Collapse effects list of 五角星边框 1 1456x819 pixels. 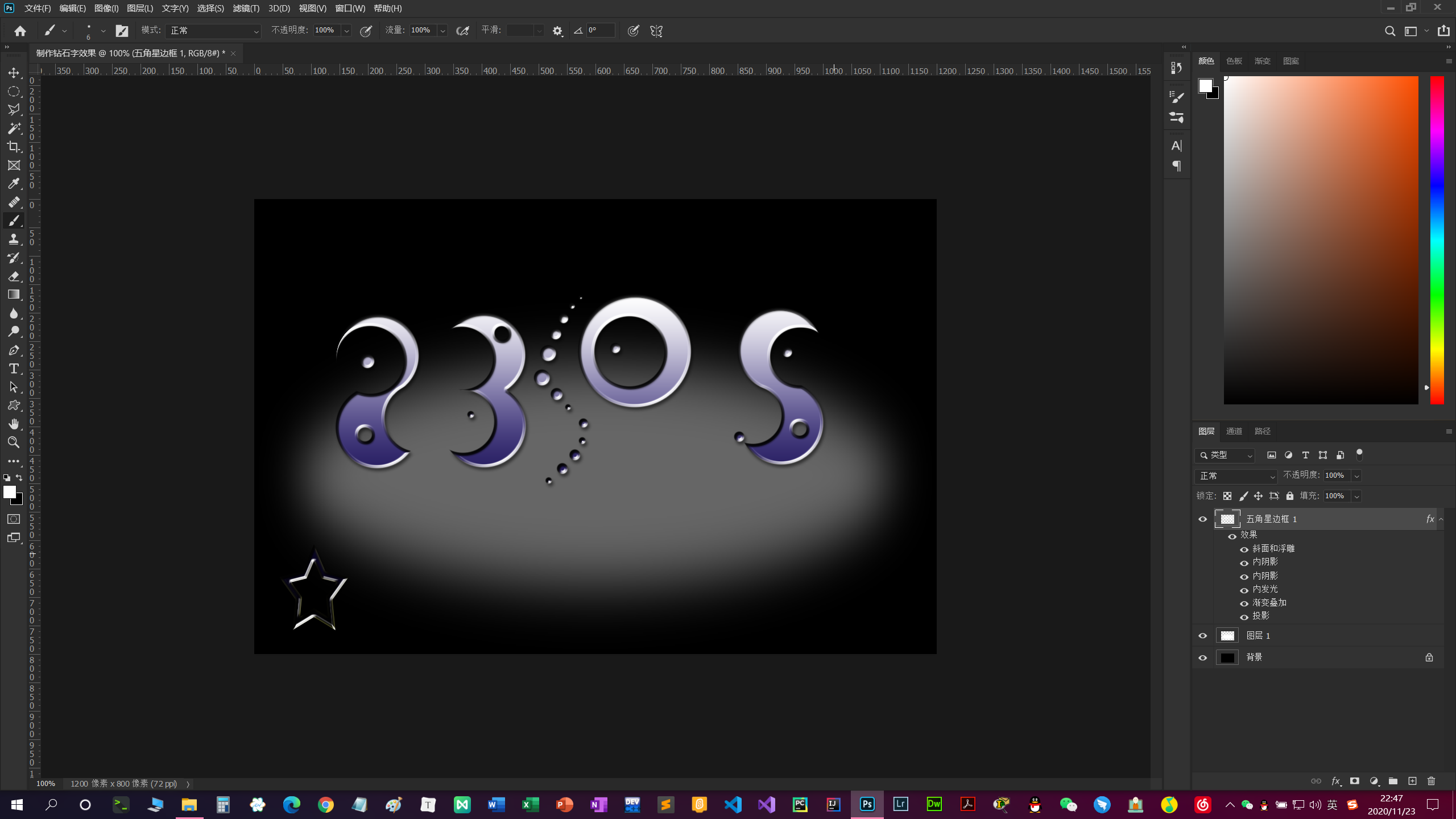1441,519
